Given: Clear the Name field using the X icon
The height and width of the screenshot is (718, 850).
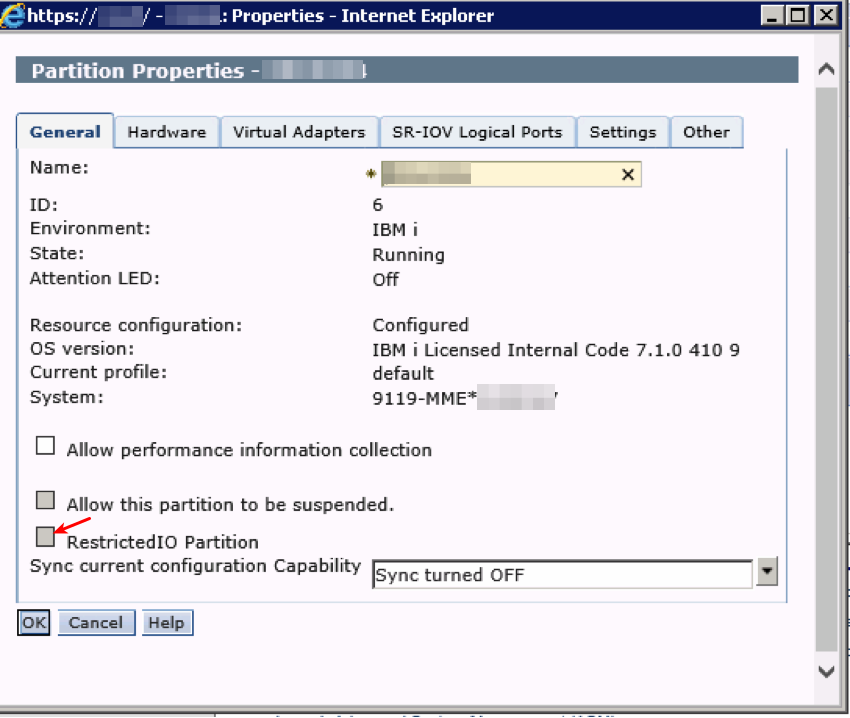Looking at the screenshot, I should point(628,173).
